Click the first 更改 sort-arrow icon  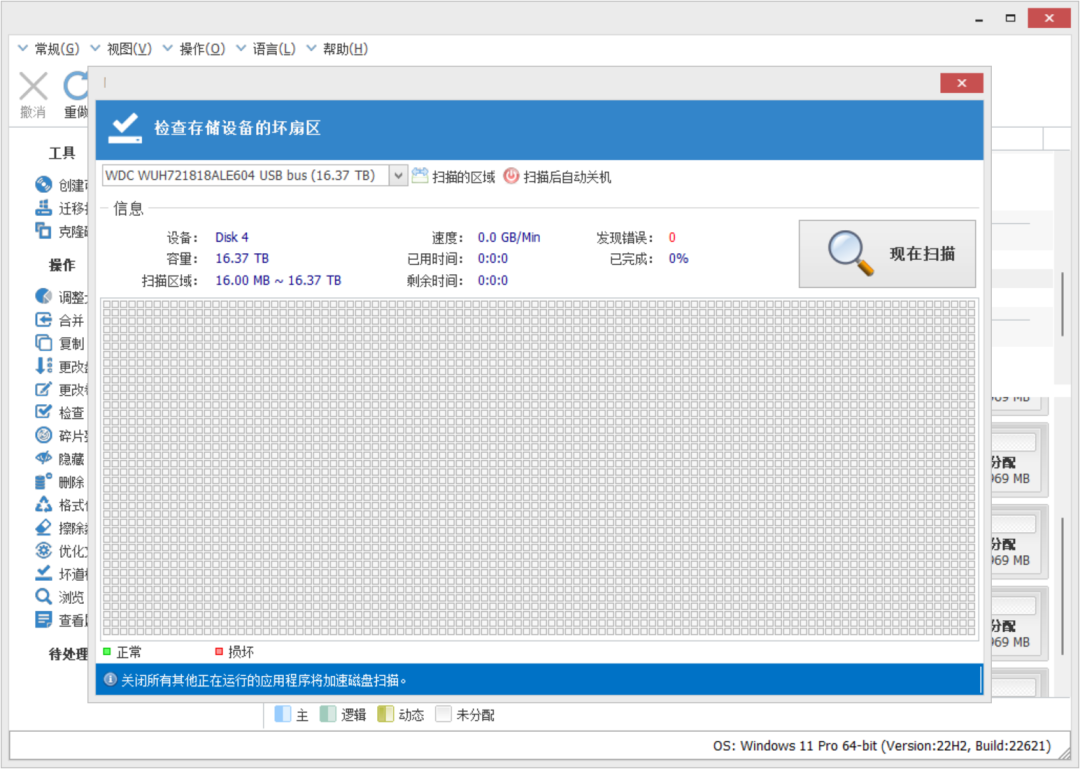coord(43,366)
